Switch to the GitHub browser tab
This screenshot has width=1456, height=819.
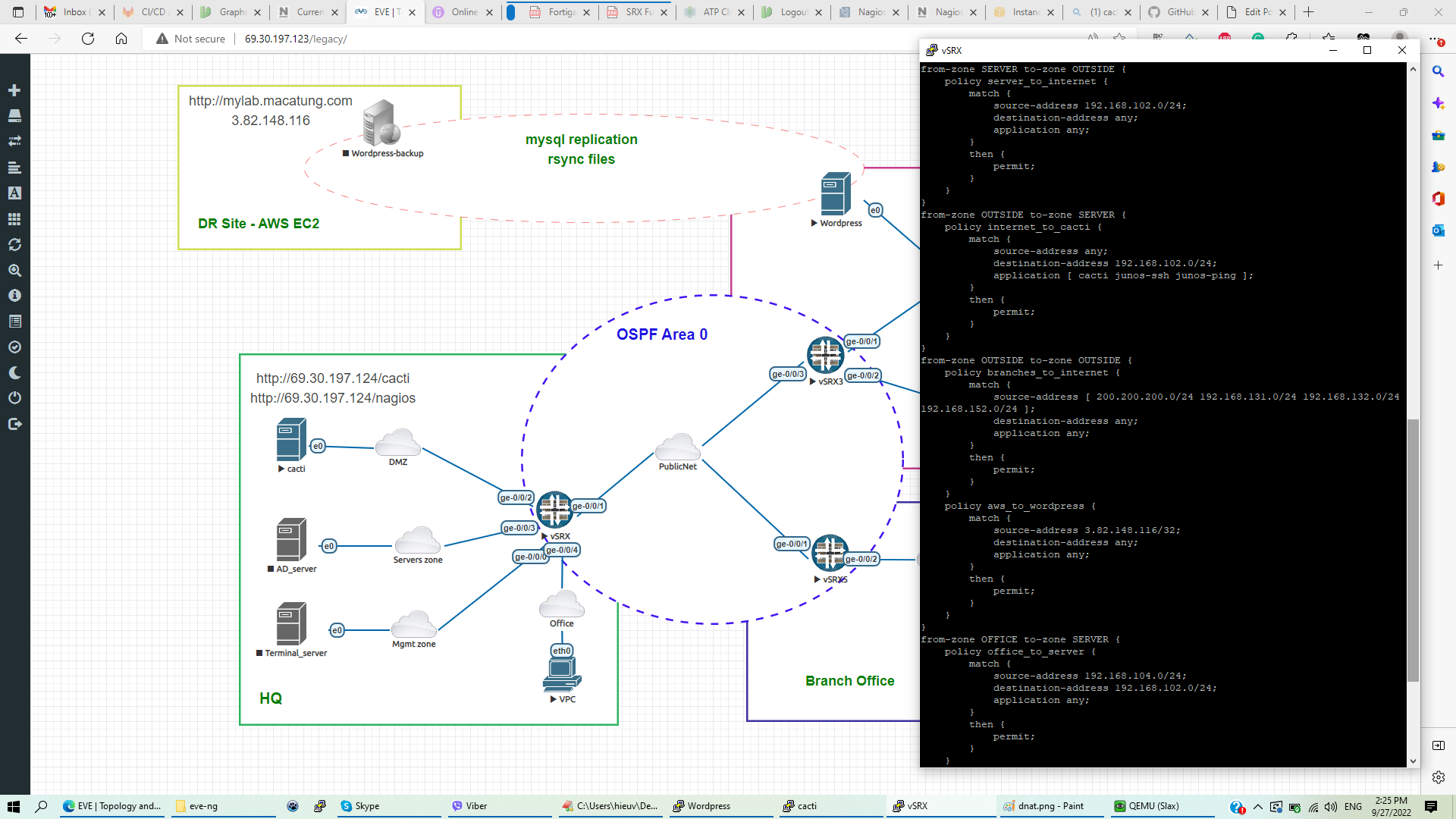pos(1179,12)
